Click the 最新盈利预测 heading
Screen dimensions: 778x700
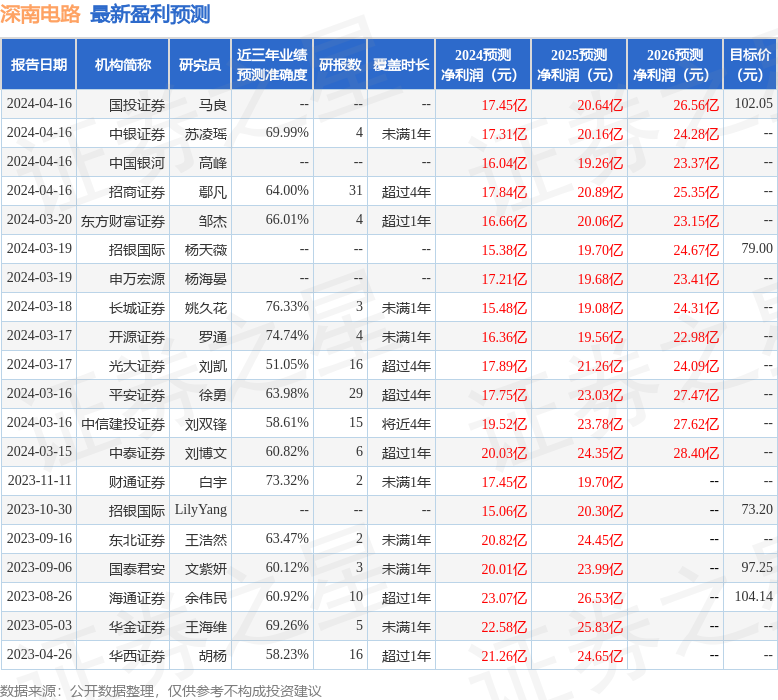[x=150, y=14]
